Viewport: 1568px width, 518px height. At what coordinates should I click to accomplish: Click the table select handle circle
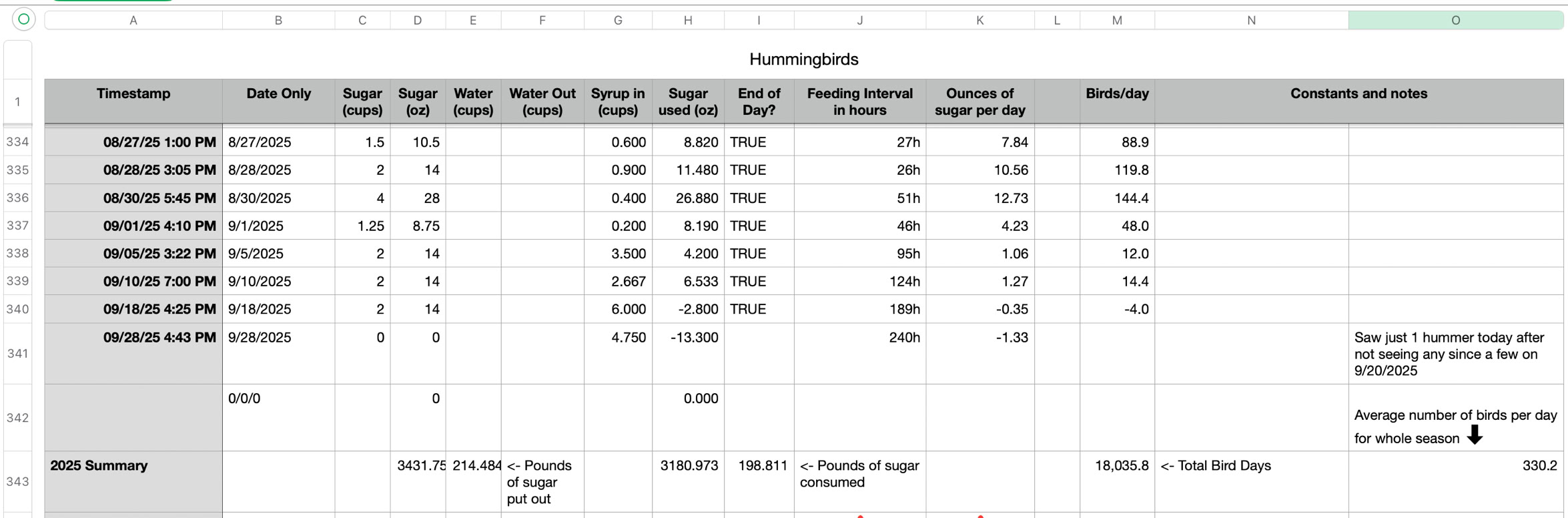click(x=23, y=19)
